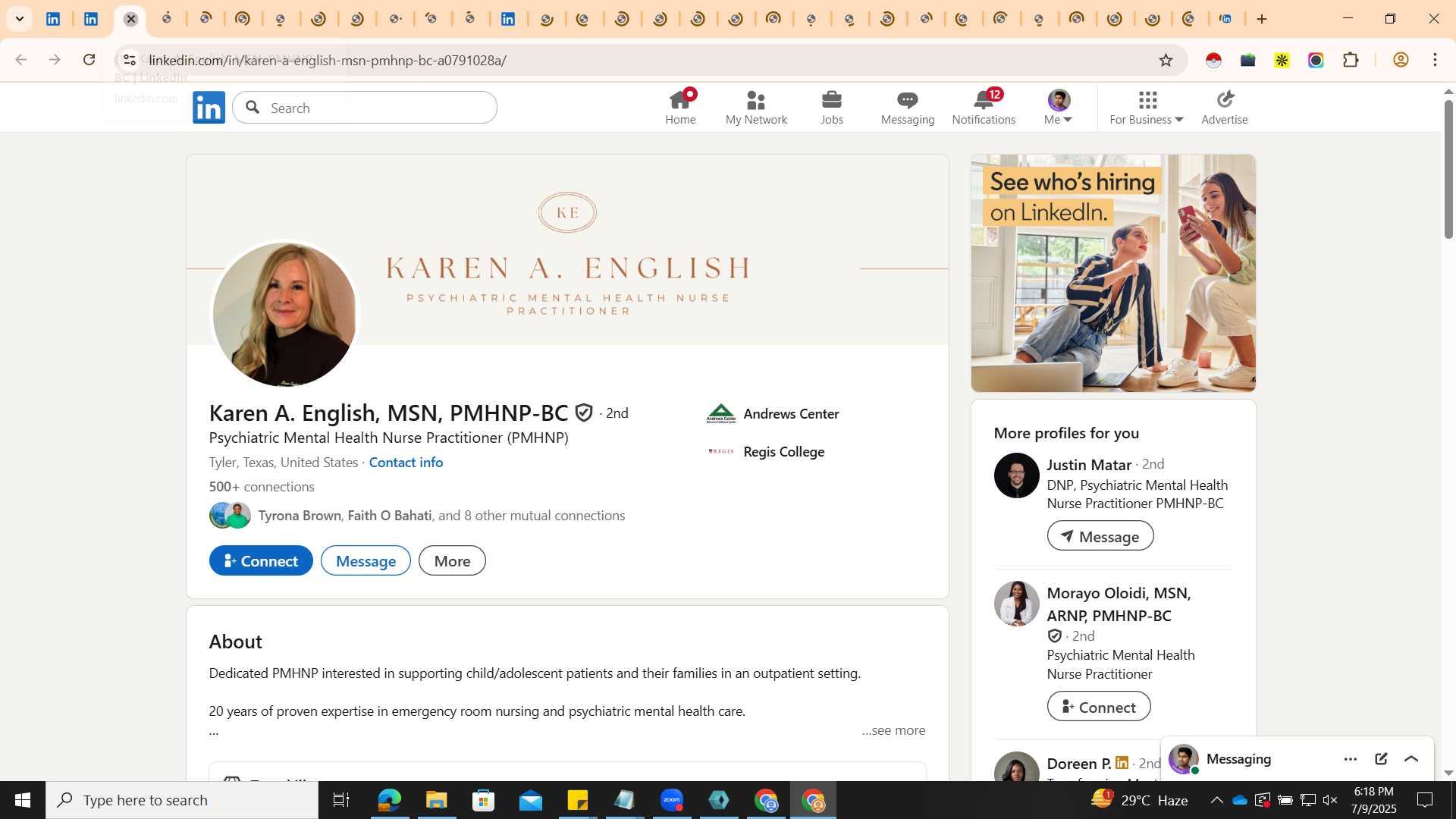The image size is (1456, 819).
Task: Open Microsoft Edge from taskbar
Action: pos(389,800)
